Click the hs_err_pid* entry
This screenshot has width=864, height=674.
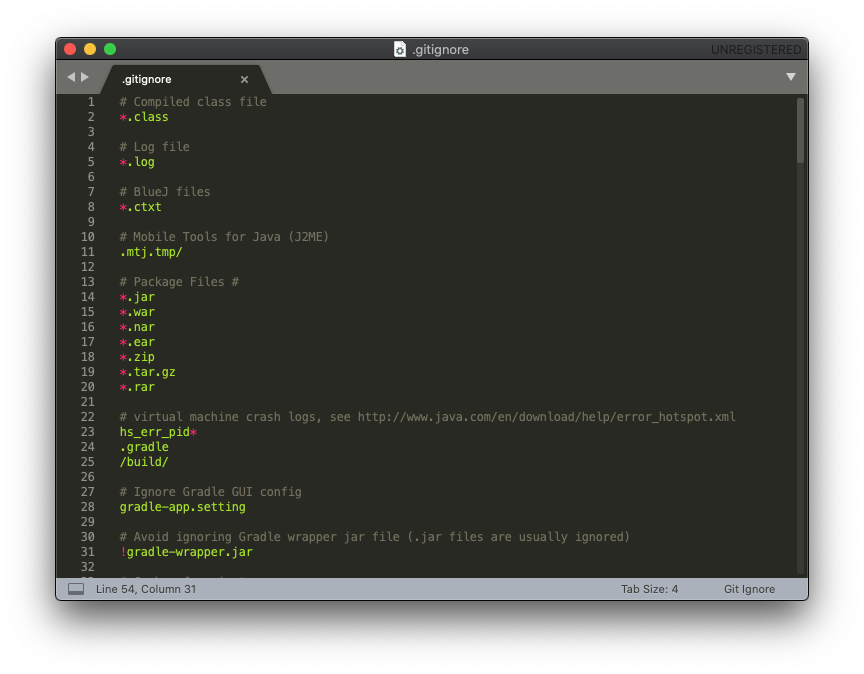[x=158, y=432]
